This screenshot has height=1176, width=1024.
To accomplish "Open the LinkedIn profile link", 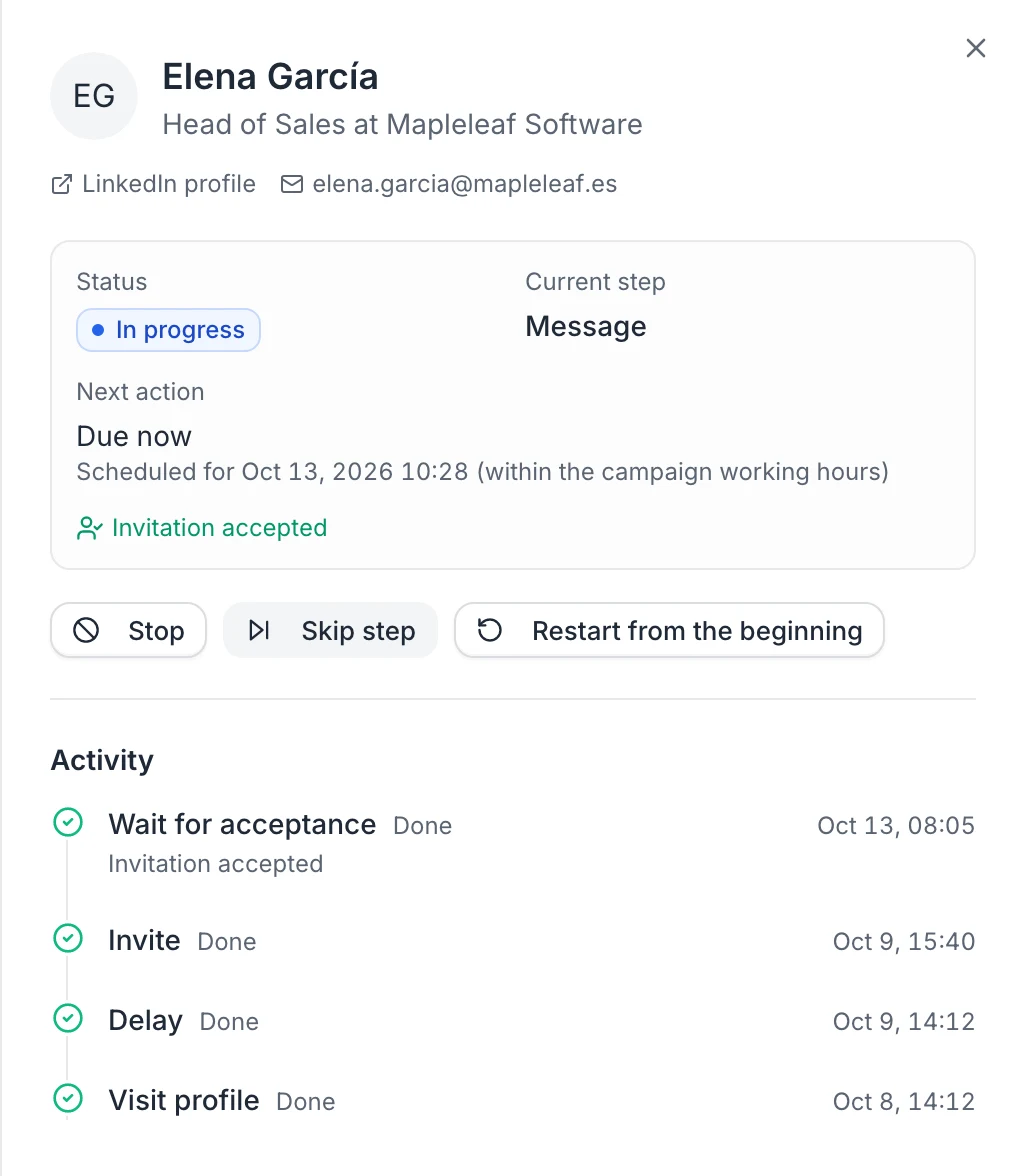I will 154,184.
